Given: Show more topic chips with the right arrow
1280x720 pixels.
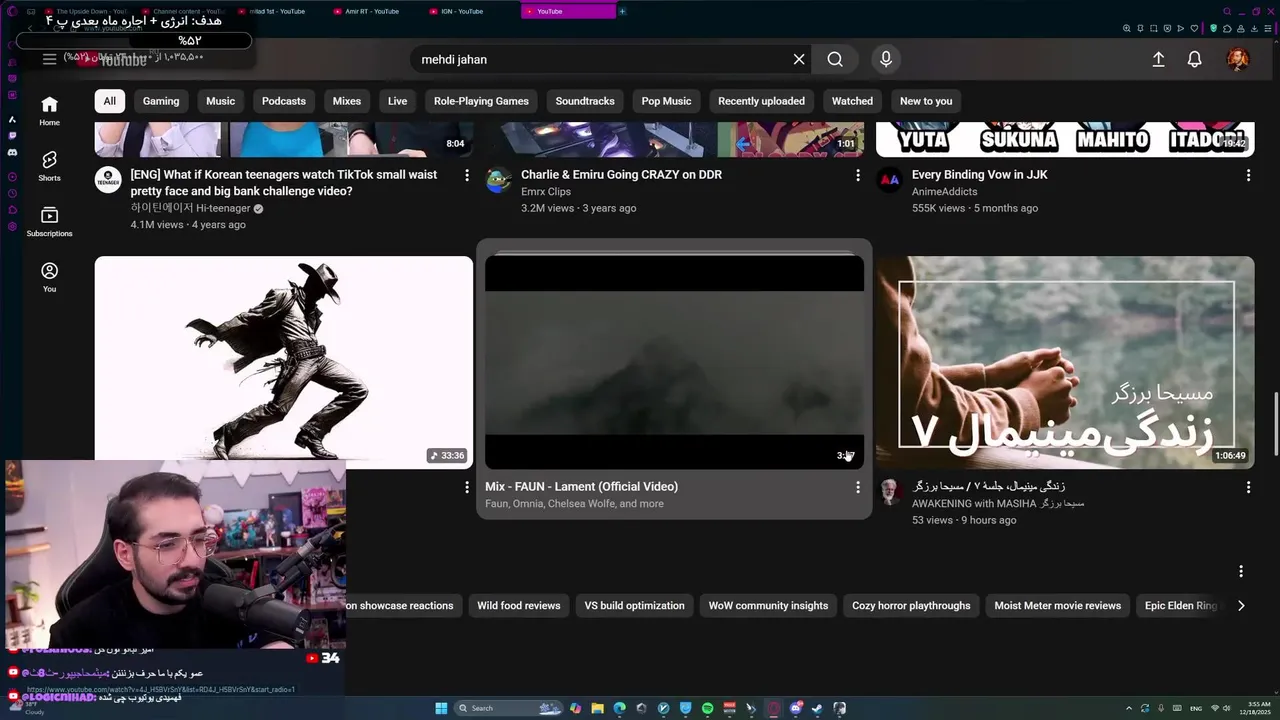Looking at the screenshot, I should pyautogui.click(x=1241, y=605).
